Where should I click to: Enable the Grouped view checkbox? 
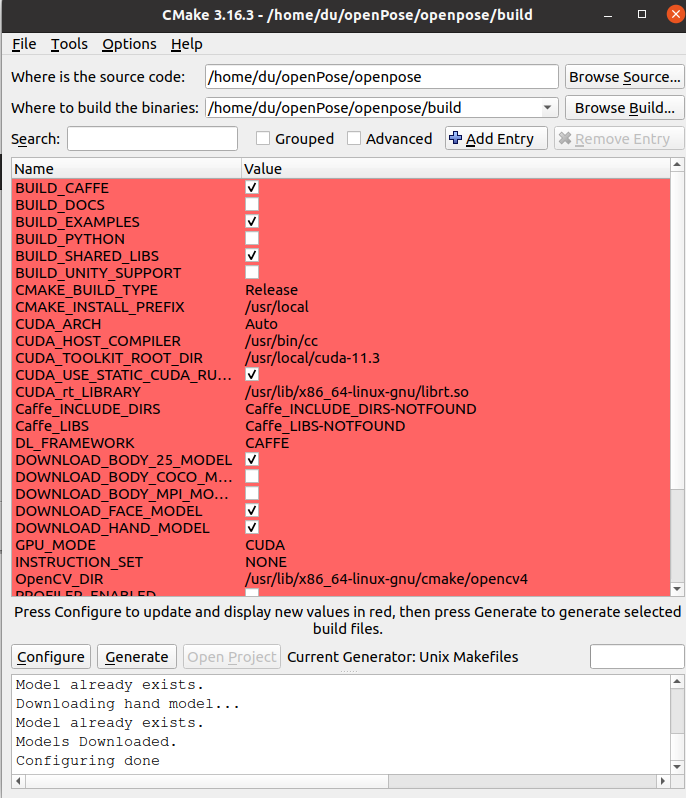[x=263, y=138]
